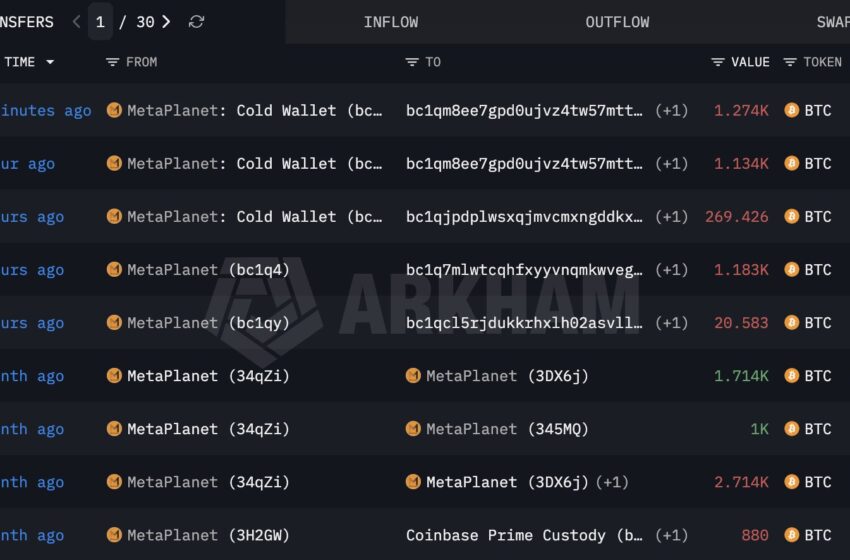850x560 pixels.
Task: Click Bitcoin token icon in 1.134K row
Action: (791, 163)
